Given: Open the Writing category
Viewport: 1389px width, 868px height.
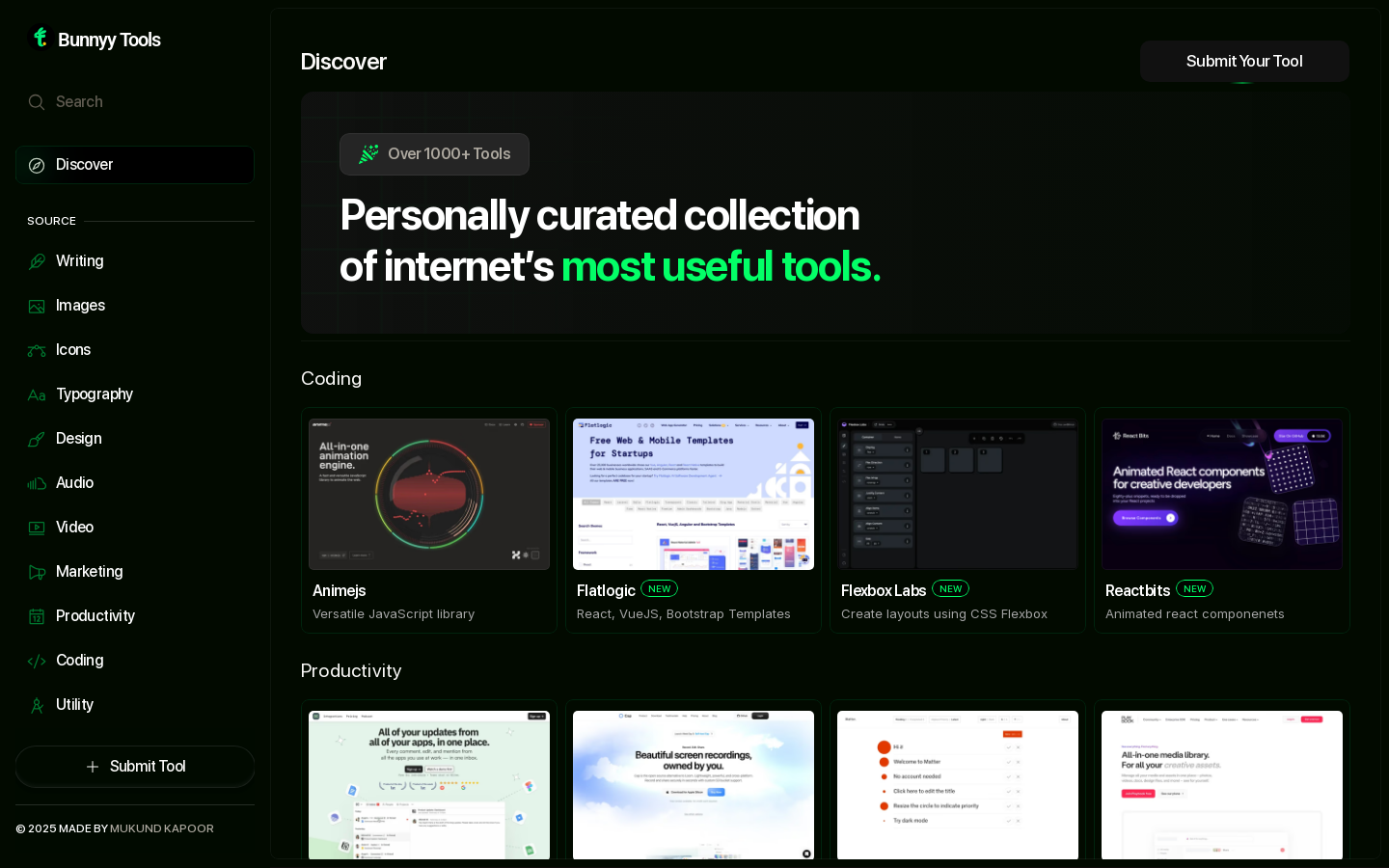Looking at the screenshot, I should pyautogui.click(x=135, y=261).
